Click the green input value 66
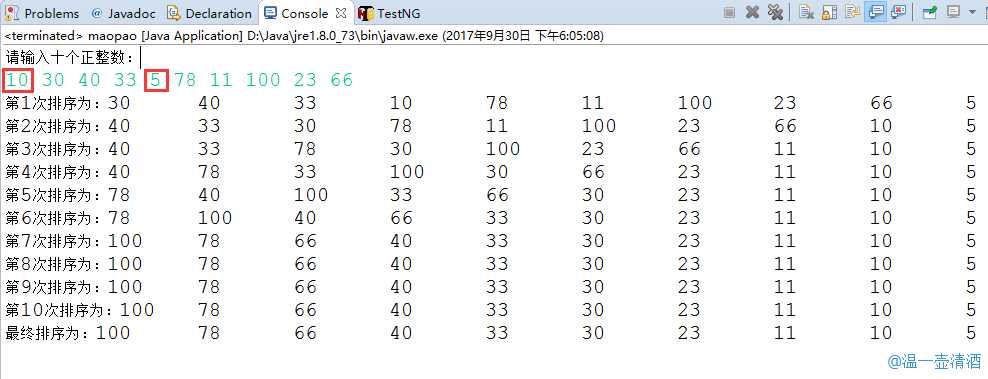 342,80
